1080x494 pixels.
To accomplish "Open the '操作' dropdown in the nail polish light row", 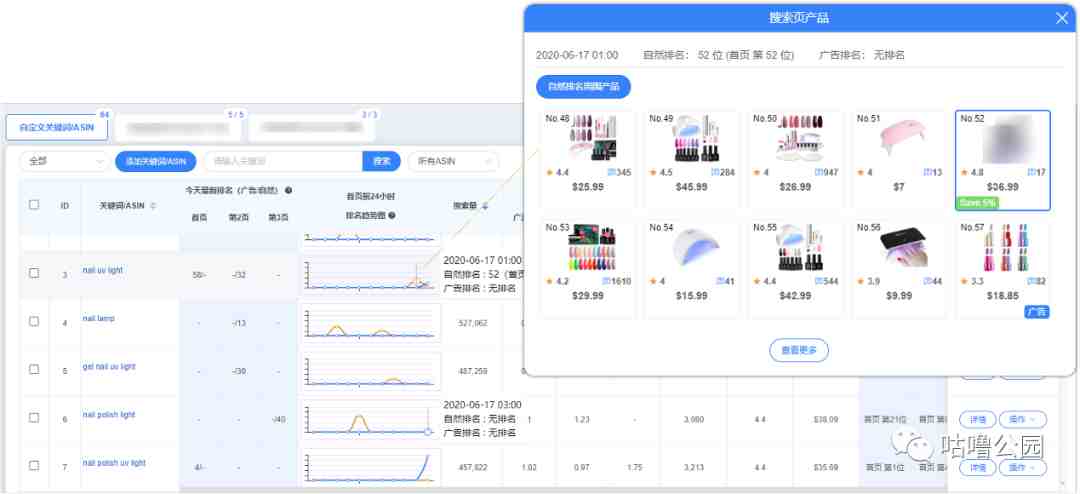I will click(x=1023, y=419).
